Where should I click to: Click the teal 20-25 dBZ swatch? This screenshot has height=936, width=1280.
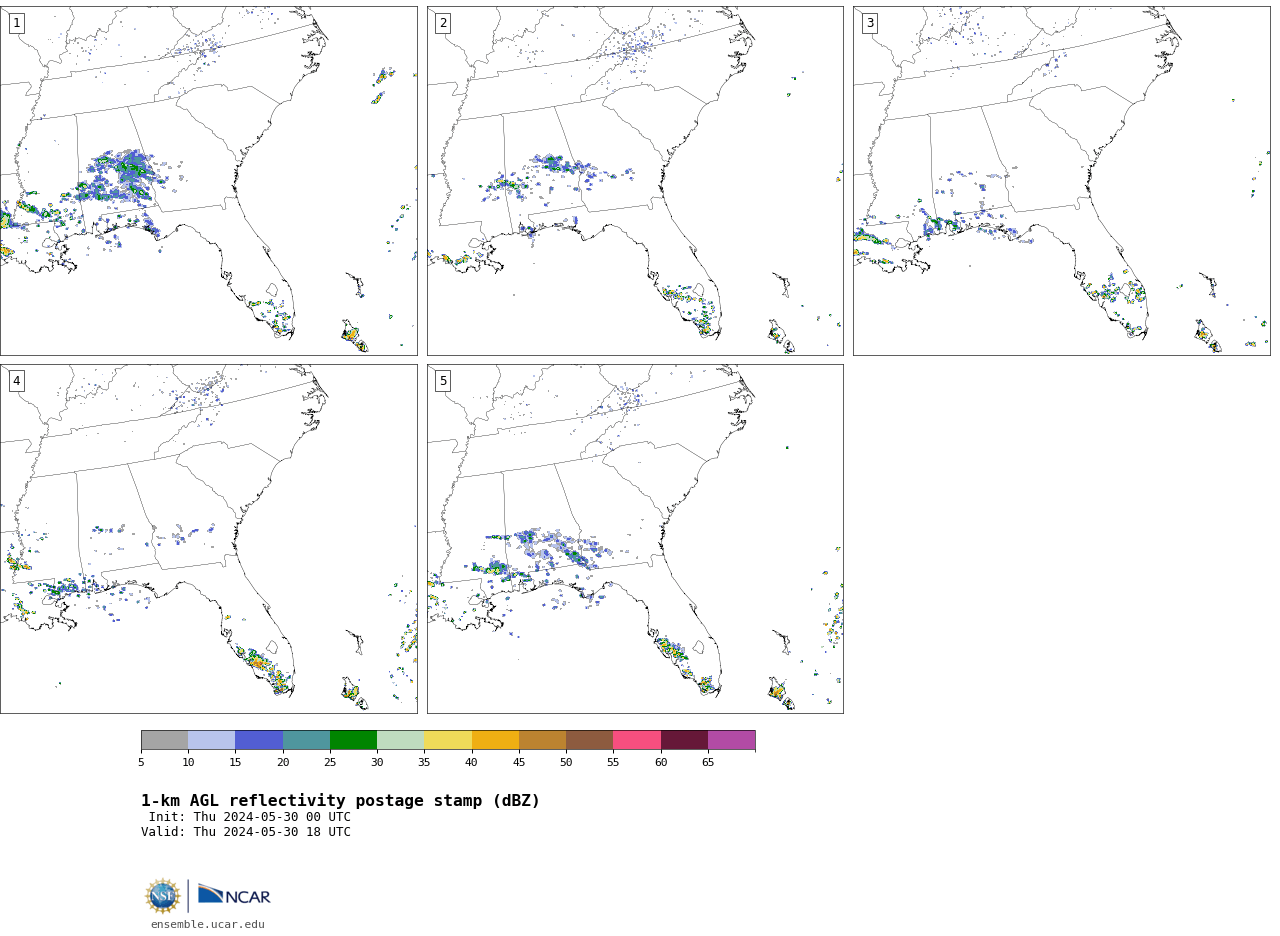pyautogui.click(x=306, y=740)
